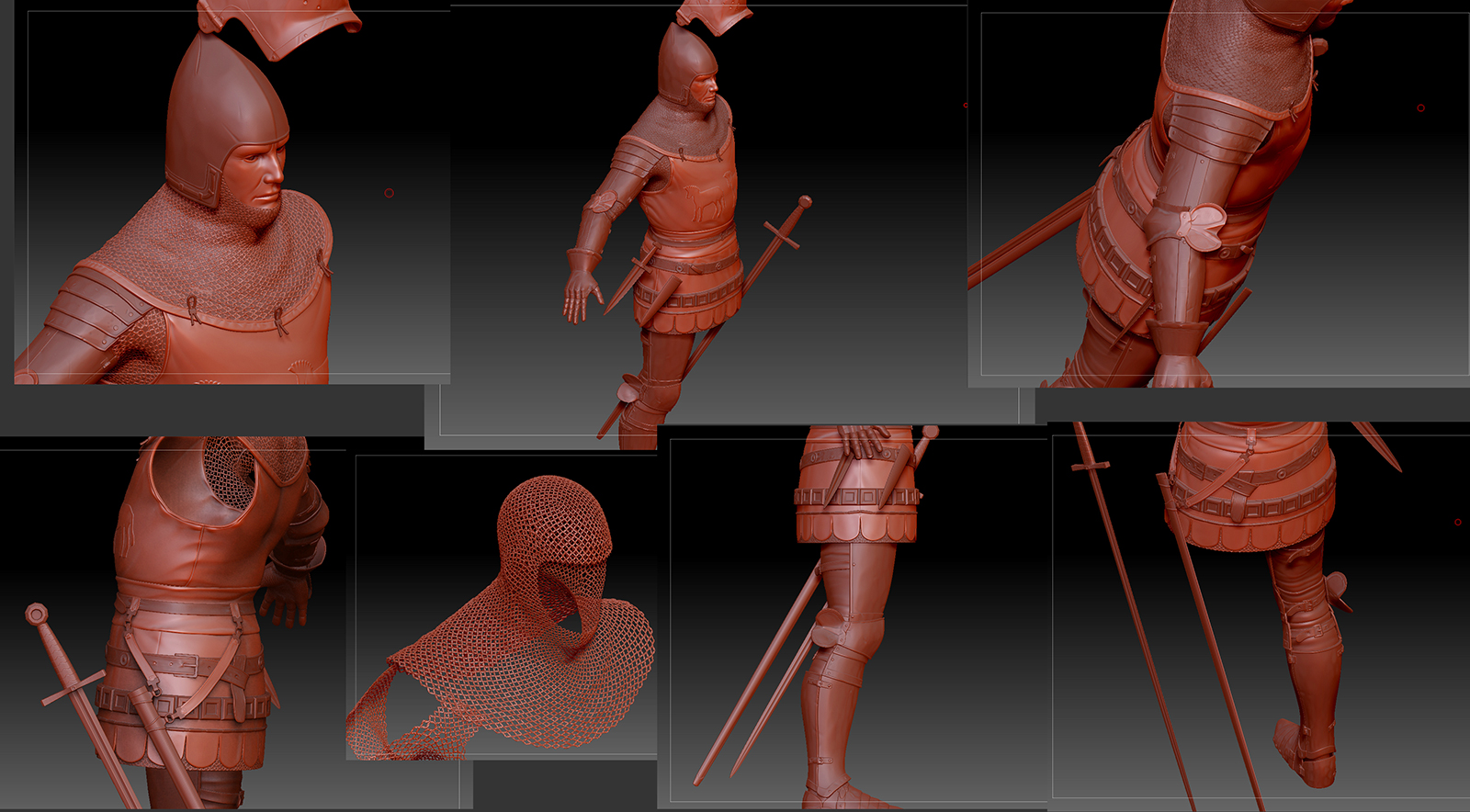Select the standalone chainmail coif render
The height and width of the screenshot is (812, 1470).
click(502, 607)
